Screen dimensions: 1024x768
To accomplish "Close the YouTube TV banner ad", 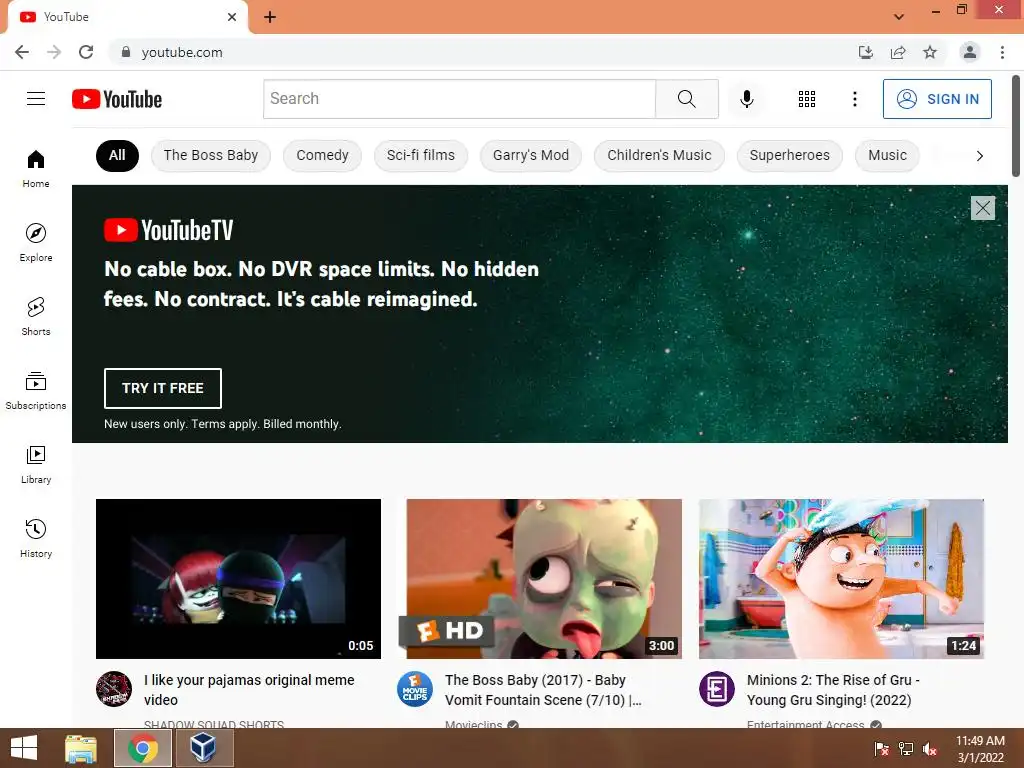I will click(982, 208).
